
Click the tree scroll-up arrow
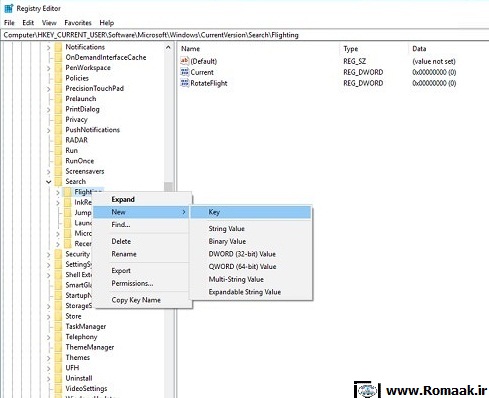pyautogui.click(x=168, y=48)
